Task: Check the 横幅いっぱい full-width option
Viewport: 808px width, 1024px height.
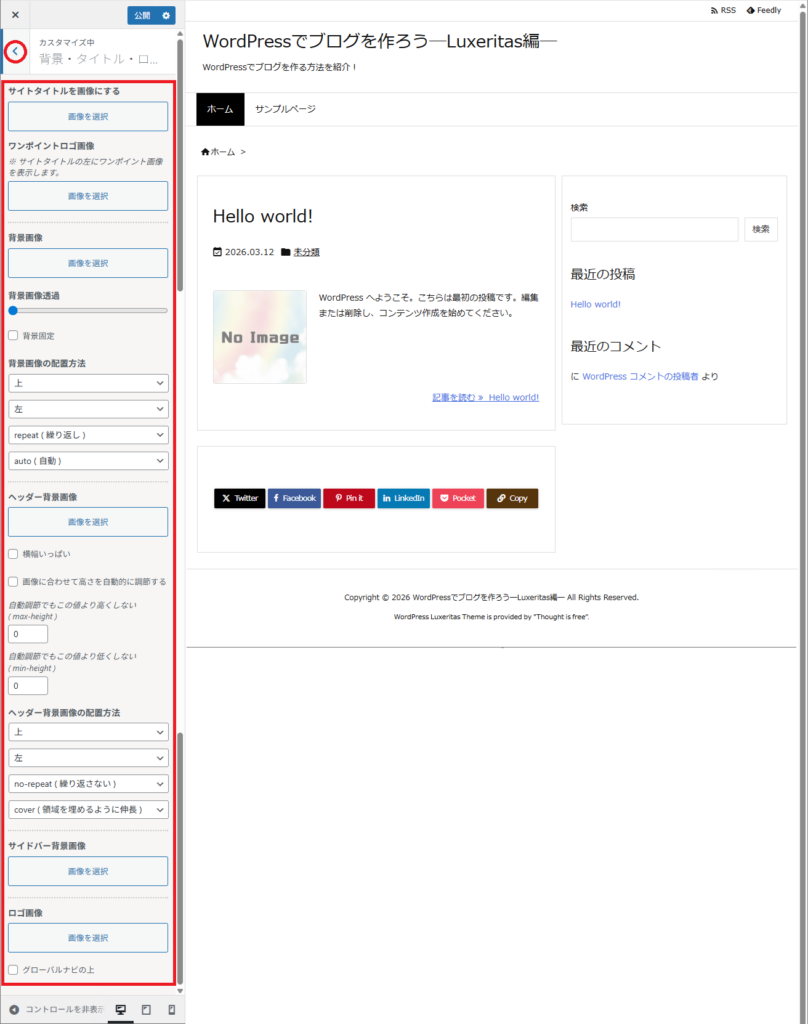Action: tap(14, 553)
